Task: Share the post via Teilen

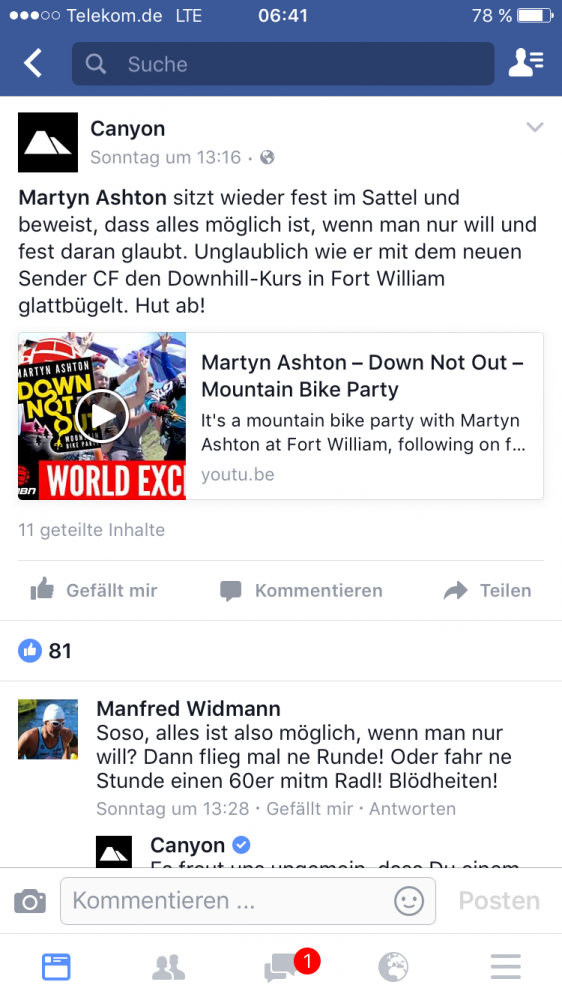Action: 488,591
